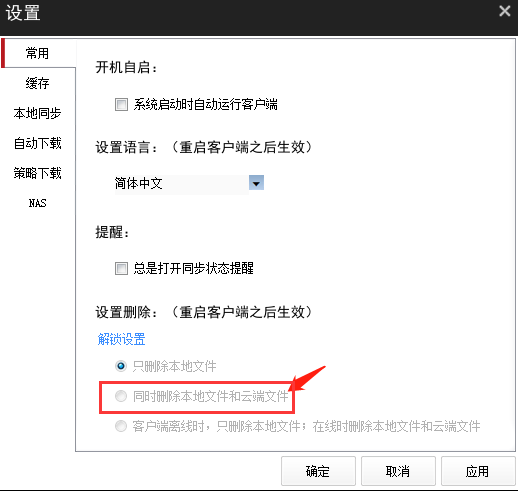Select 只删除本地文件 radio button
518x491 pixels.
tap(121, 366)
